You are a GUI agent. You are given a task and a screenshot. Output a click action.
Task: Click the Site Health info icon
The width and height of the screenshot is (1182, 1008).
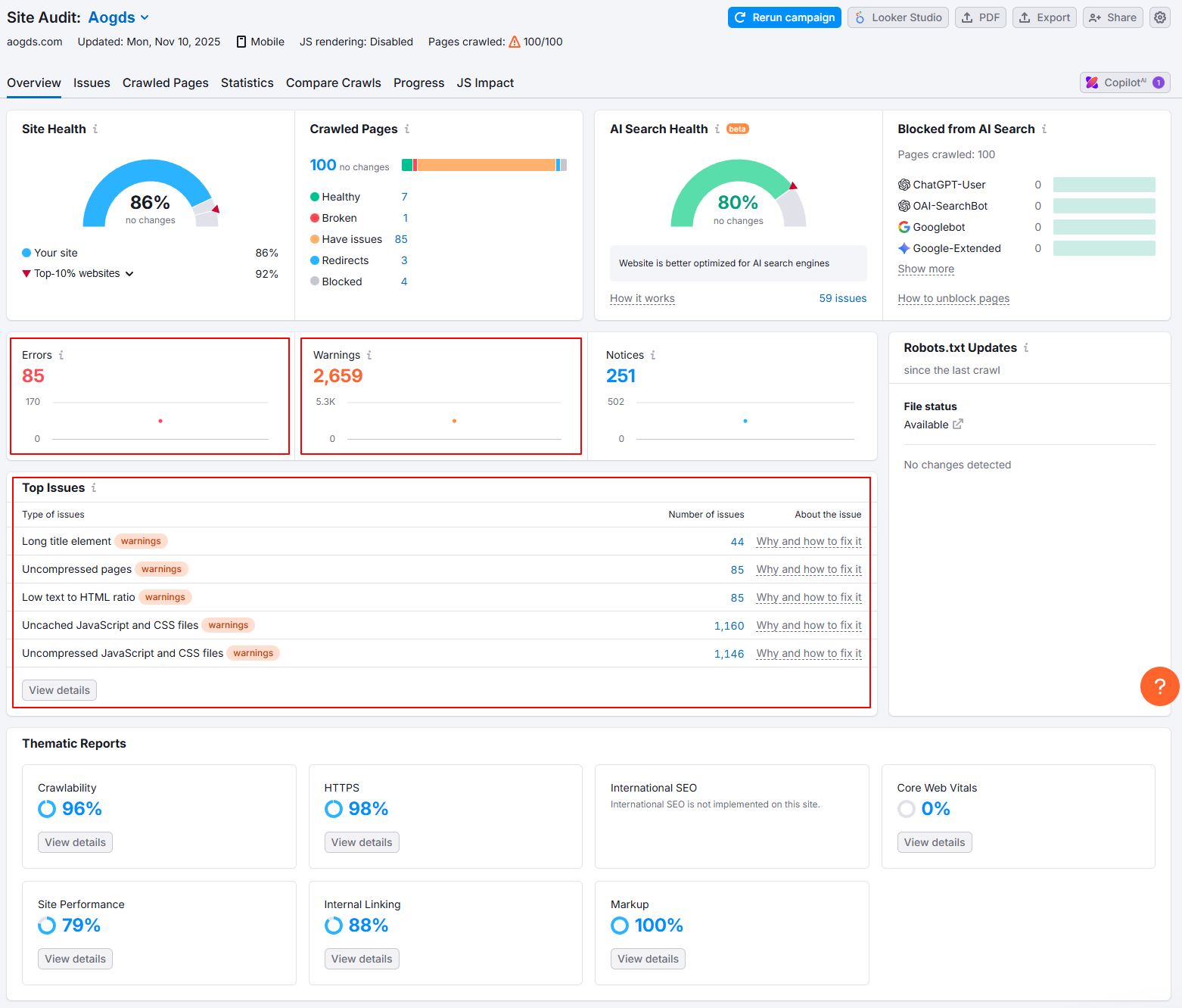point(95,129)
